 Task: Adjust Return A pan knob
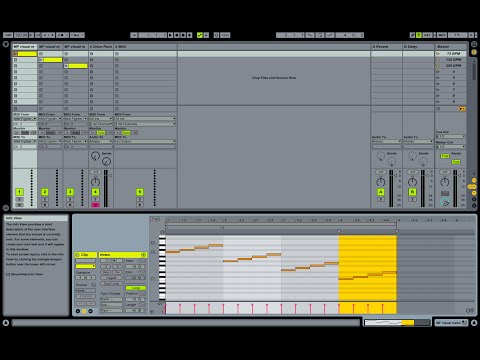(x=381, y=182)
